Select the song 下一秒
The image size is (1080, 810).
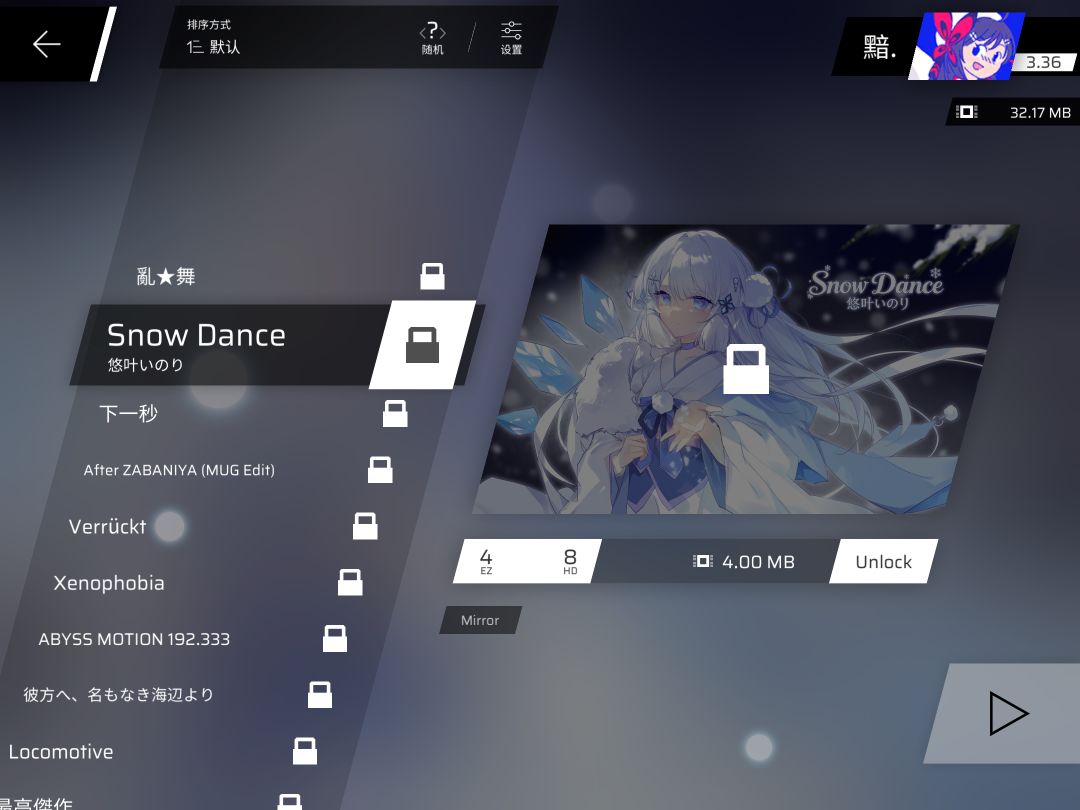pyautogui.click(x=128, y=413)
